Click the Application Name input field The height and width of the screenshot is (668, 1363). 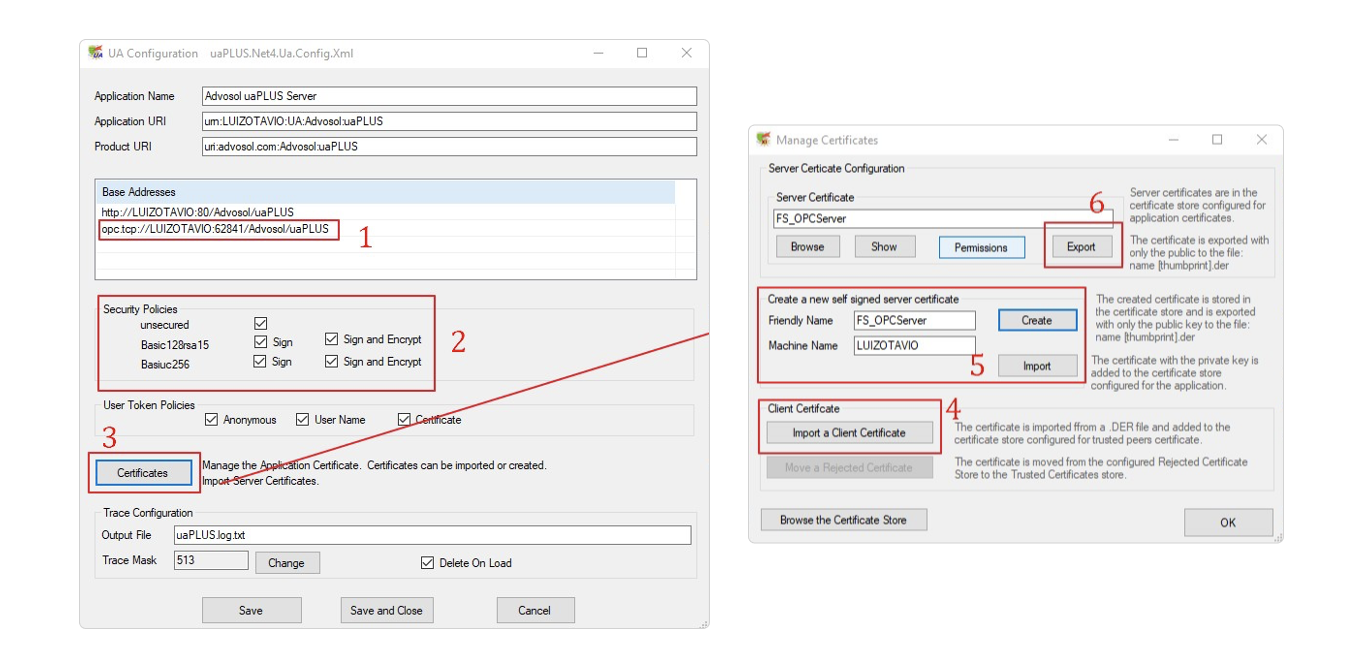point(449,97)
